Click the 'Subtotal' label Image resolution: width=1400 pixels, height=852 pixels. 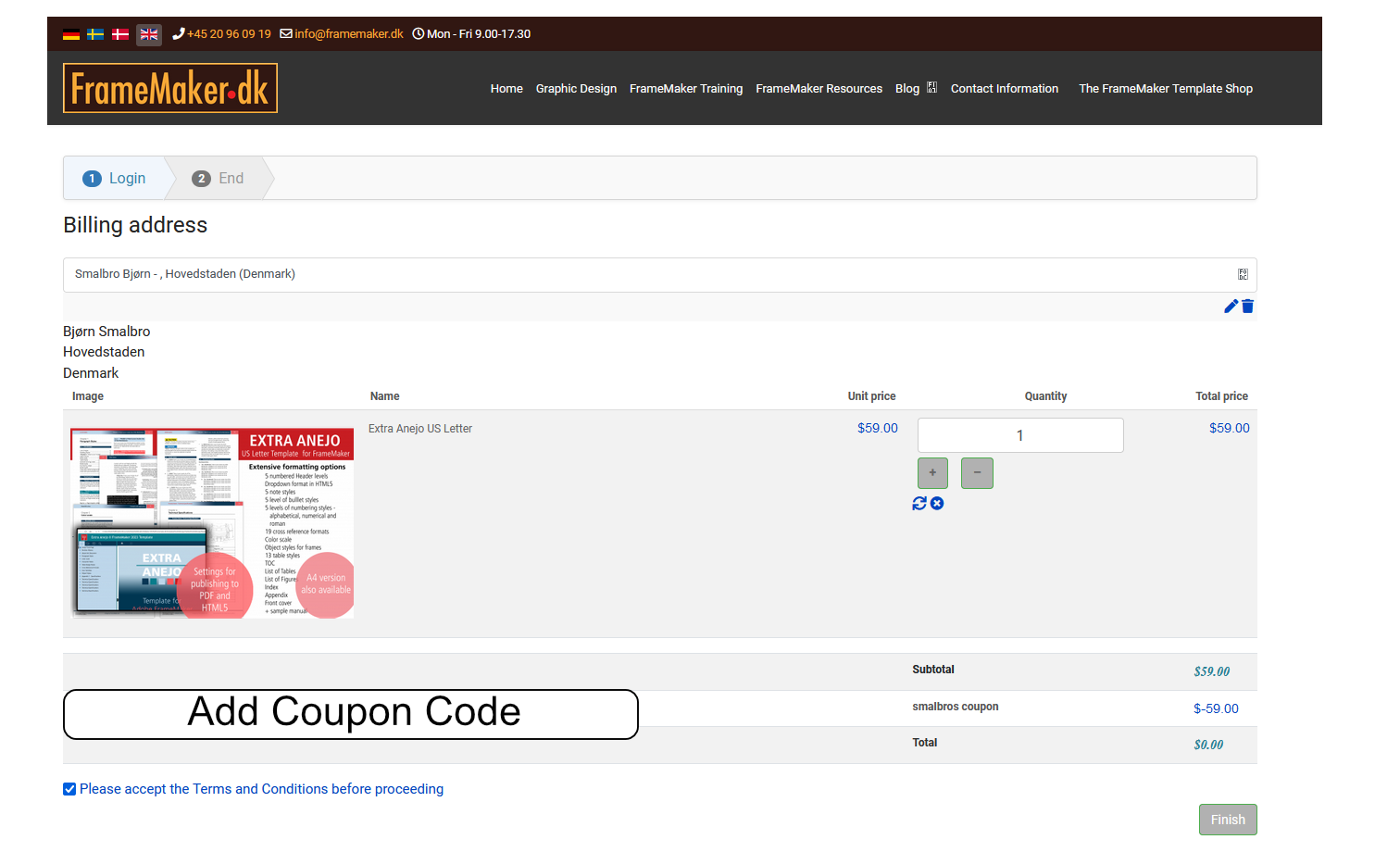[x=933, y=670]
